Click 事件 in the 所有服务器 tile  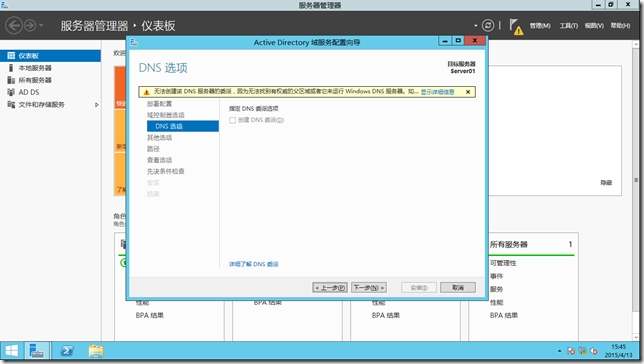[x=496, y=276]
